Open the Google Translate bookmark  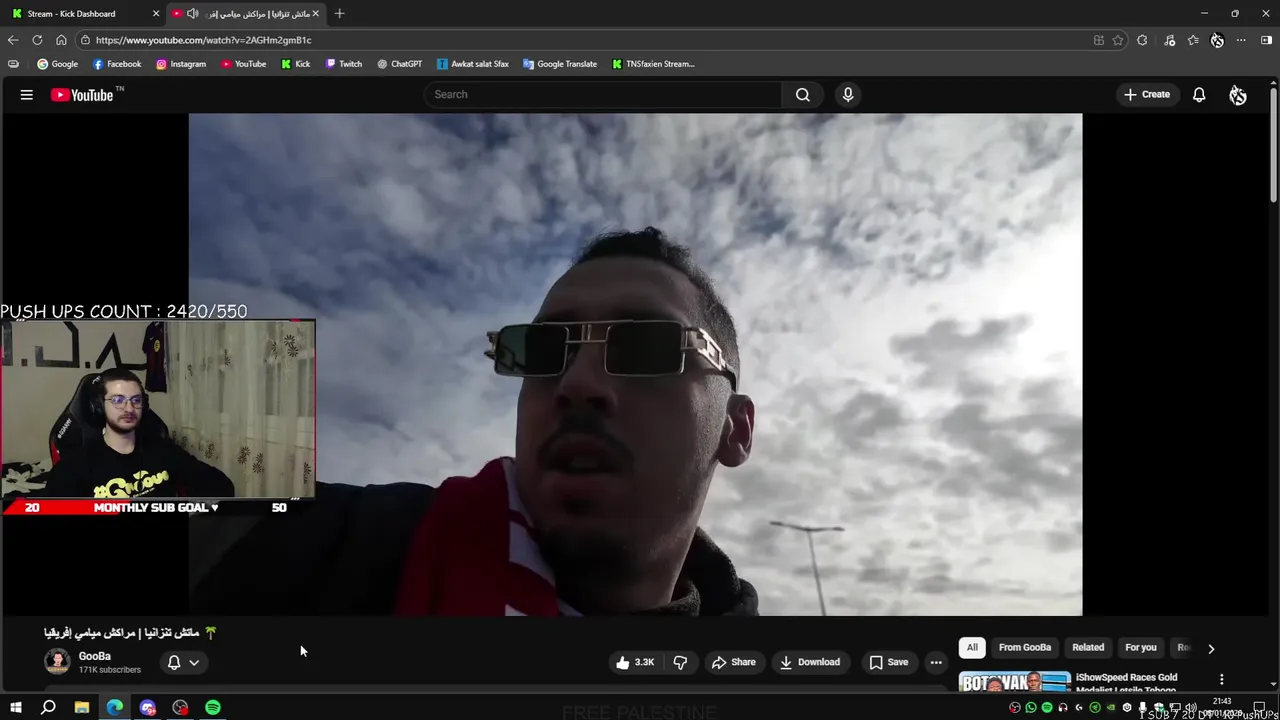[560, 64]
